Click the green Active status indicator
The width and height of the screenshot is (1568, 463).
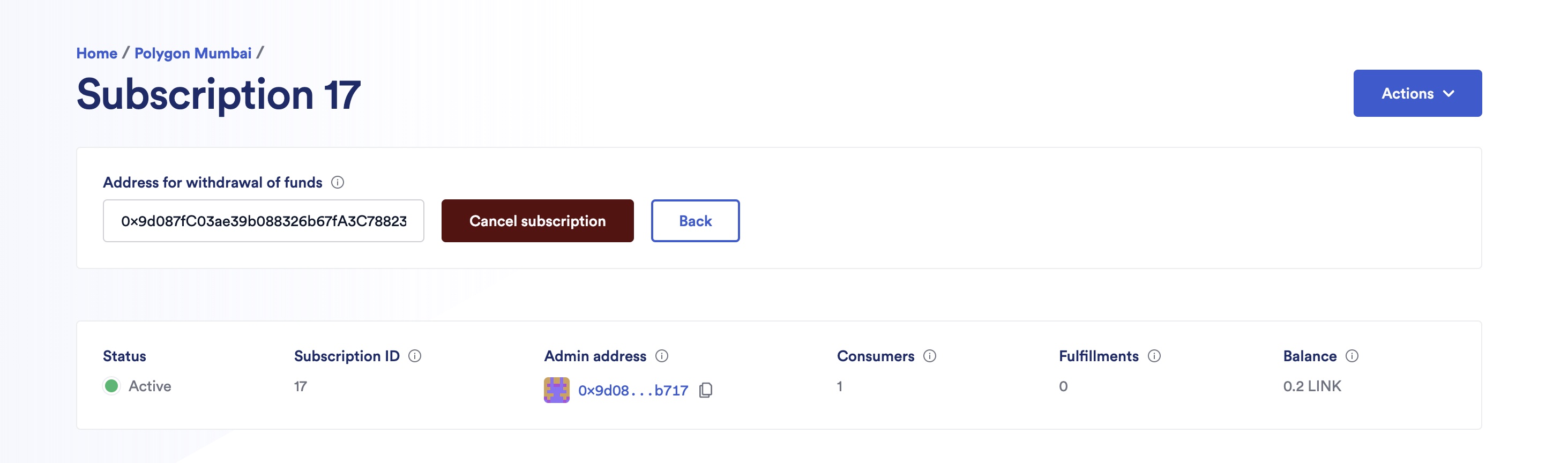[112, 386]
